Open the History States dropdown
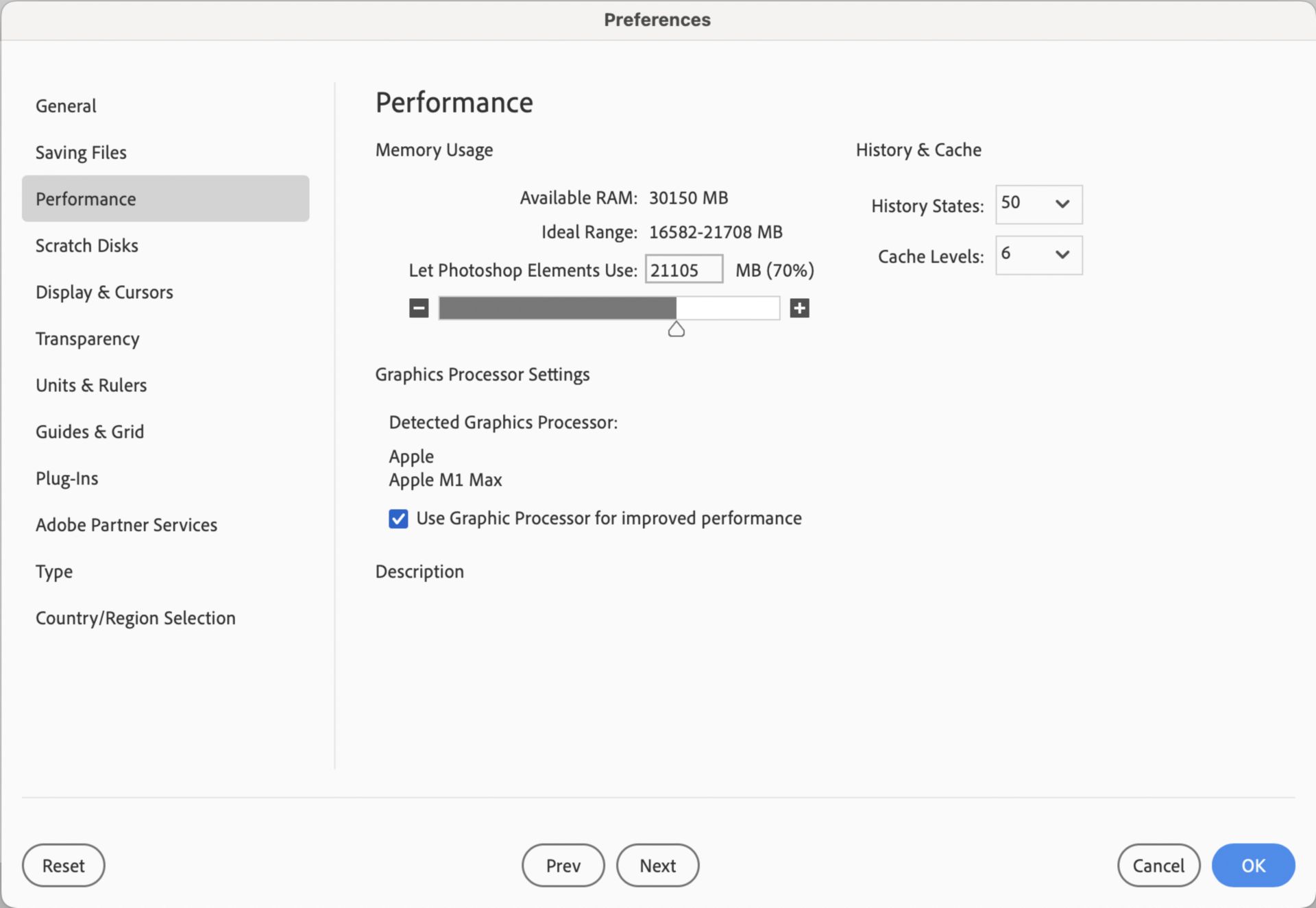 (x=1038, y=204)
